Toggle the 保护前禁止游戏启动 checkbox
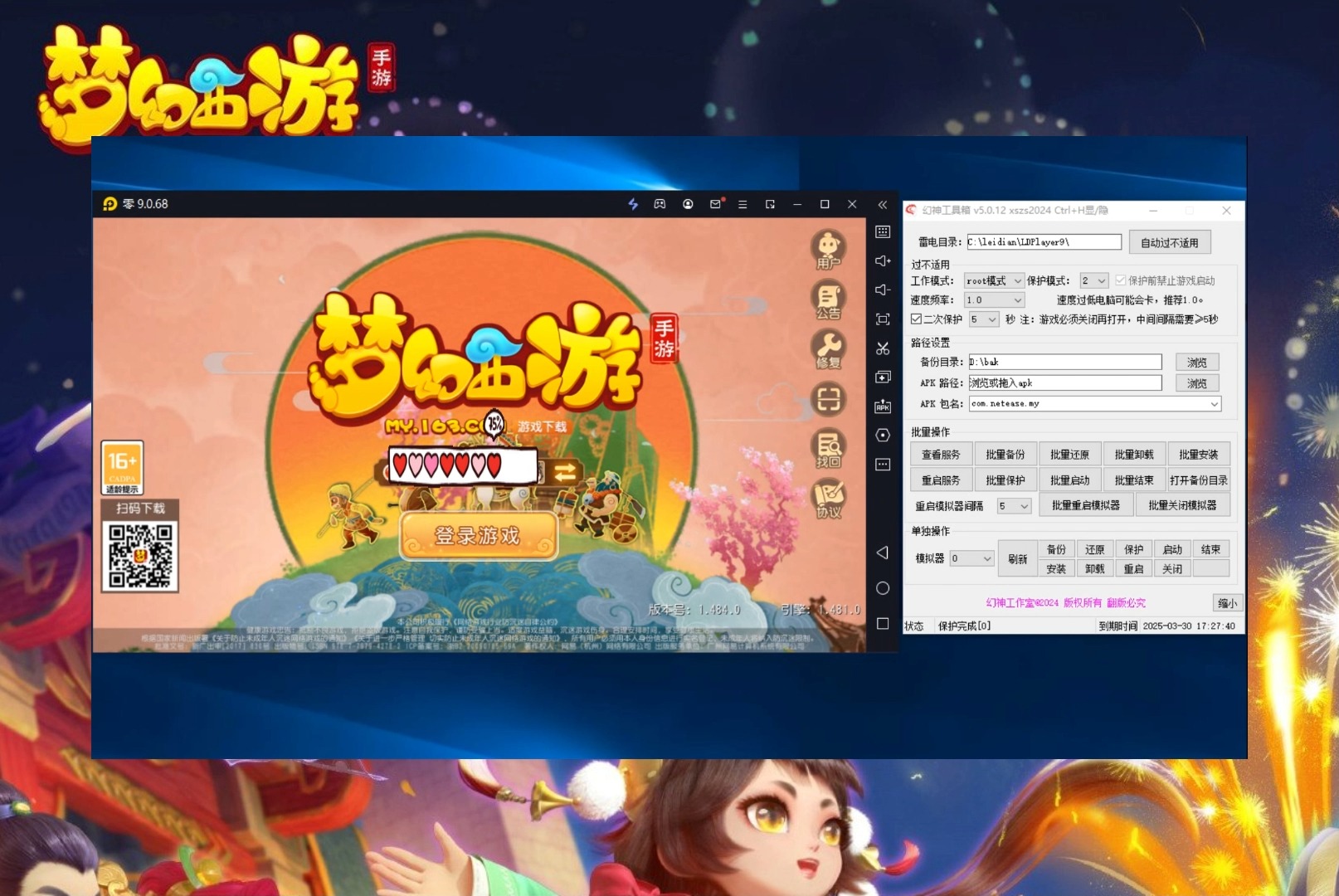 (1120, 280)
